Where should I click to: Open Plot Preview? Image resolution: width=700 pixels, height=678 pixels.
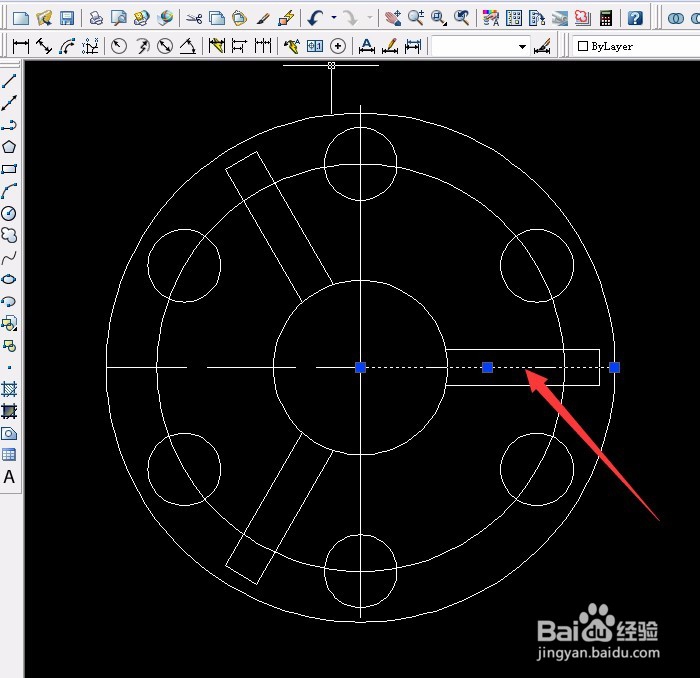click(119, 18)
